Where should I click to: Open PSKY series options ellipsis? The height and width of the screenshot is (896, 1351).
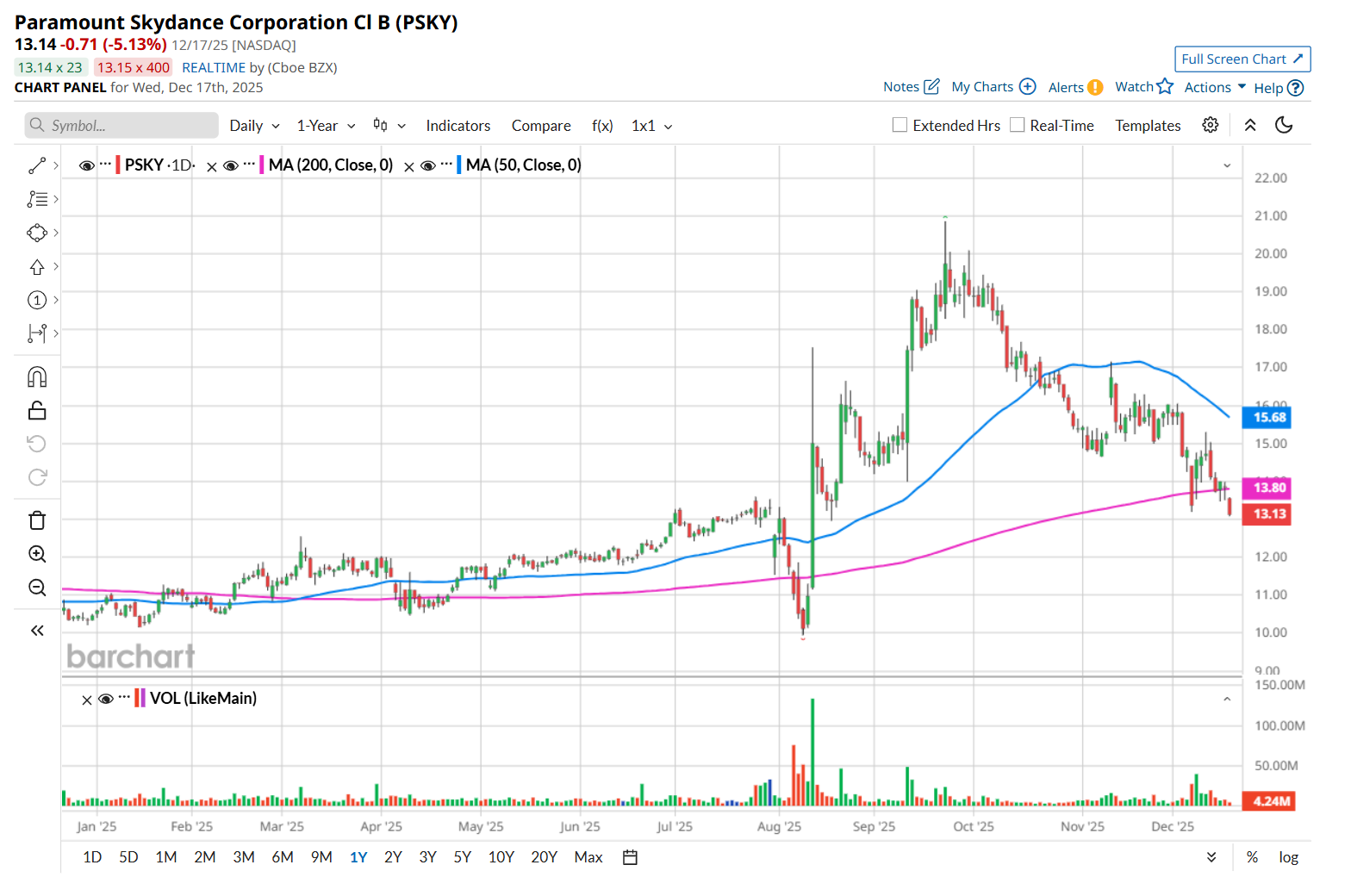point(105,164)
